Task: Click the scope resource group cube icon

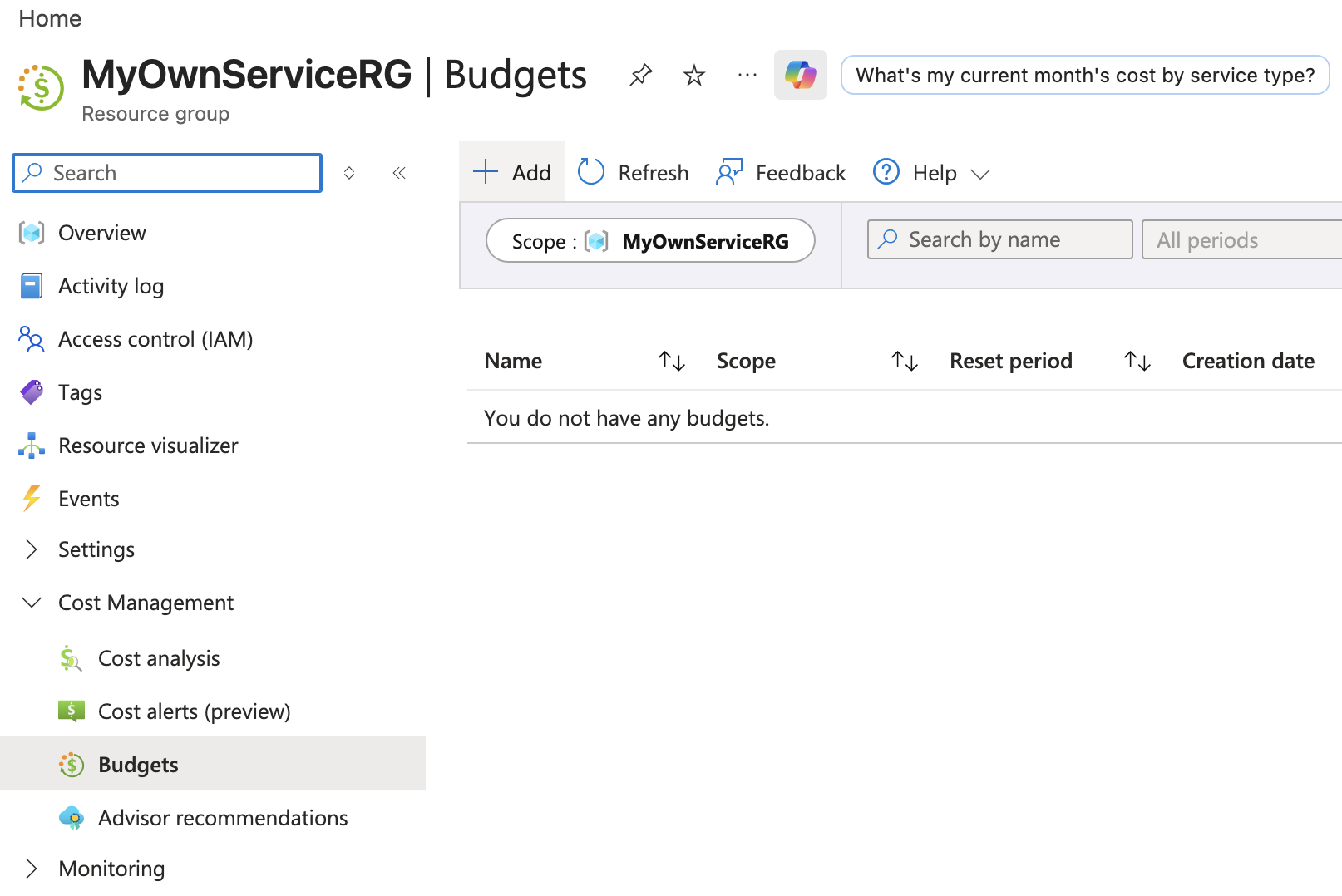Action: click(x=596, y=241)
